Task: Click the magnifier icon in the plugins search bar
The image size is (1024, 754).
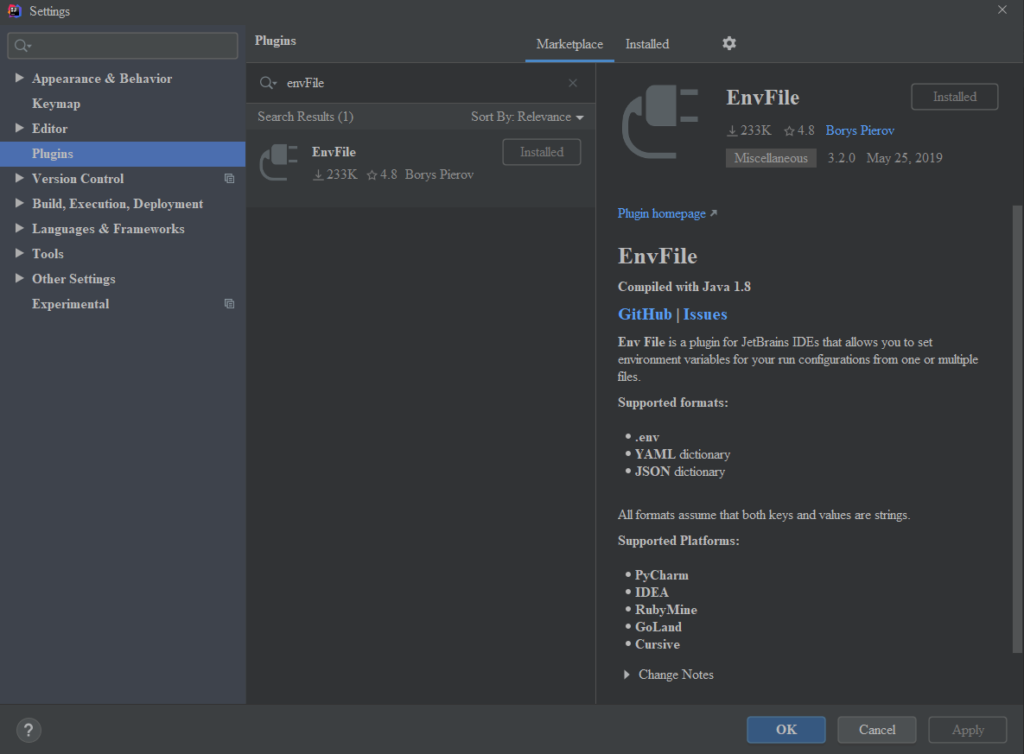Action: point(266,83)
